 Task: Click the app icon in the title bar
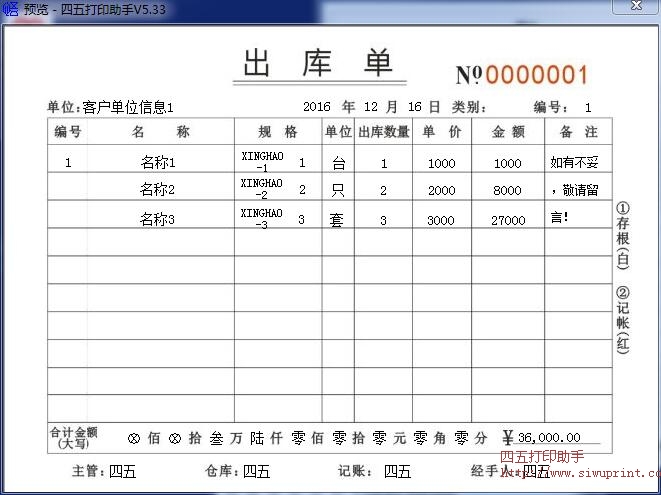point(10,11)
